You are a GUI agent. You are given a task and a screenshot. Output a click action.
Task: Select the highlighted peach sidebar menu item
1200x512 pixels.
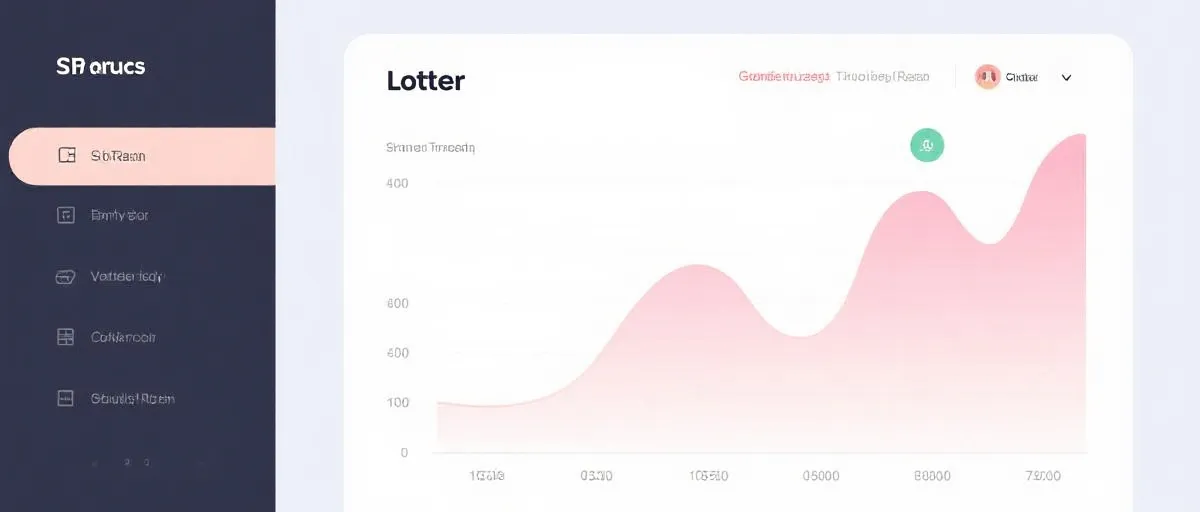[142, 156]
